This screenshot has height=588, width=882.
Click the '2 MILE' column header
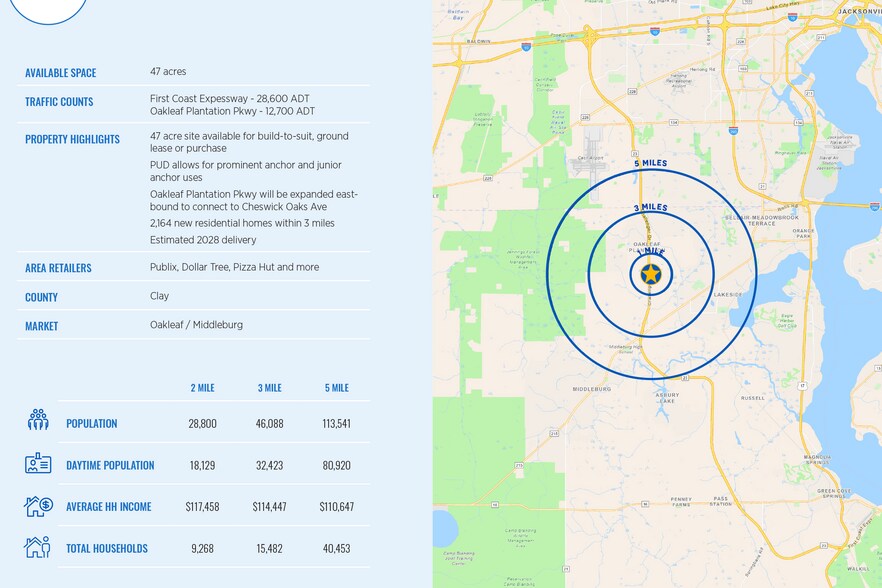pos(202,388)
